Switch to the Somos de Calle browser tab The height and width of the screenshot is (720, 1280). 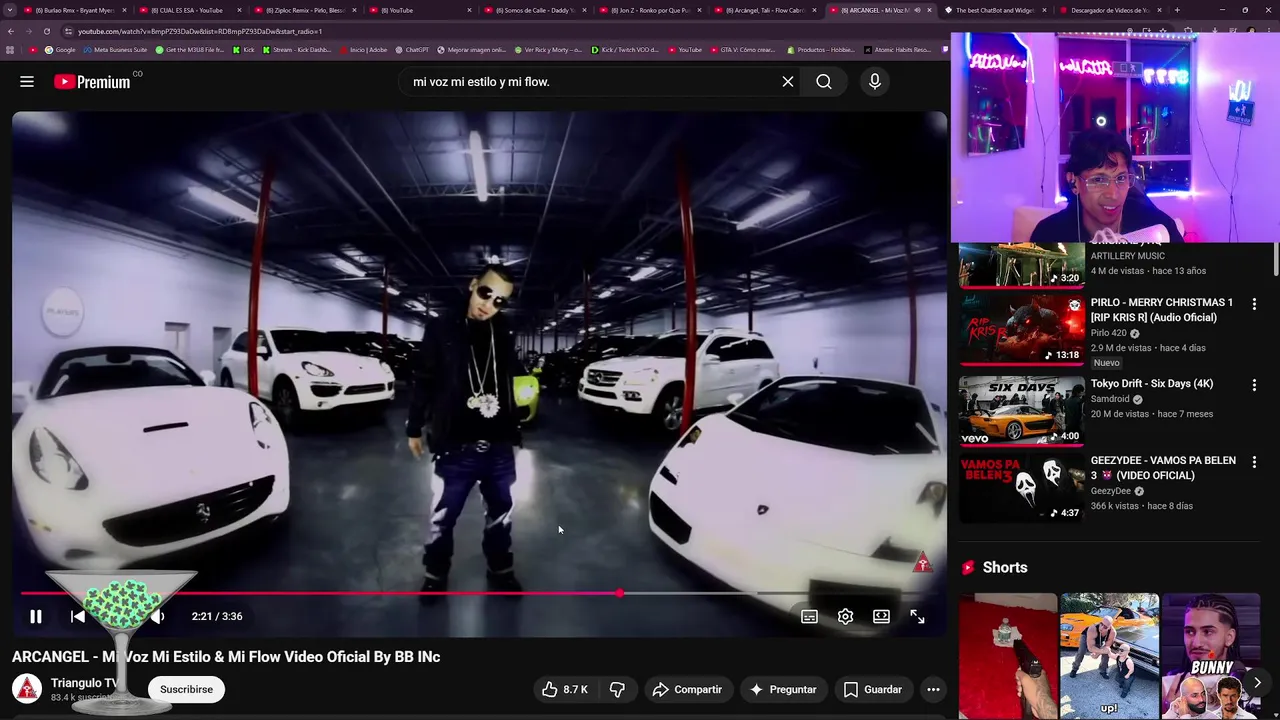[x=535, y=10]
